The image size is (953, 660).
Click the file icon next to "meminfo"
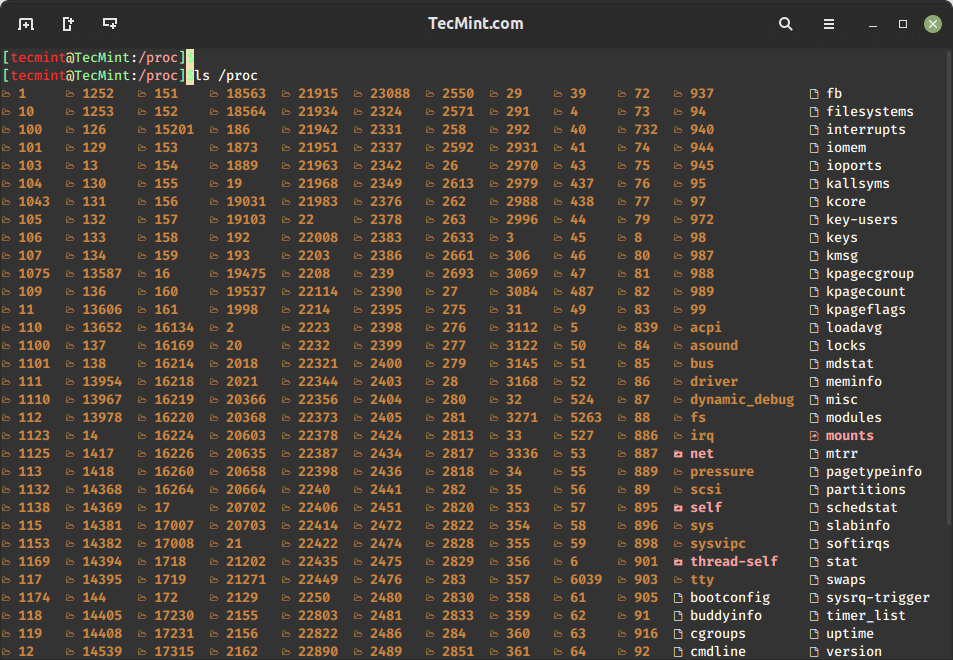[815, 381]
